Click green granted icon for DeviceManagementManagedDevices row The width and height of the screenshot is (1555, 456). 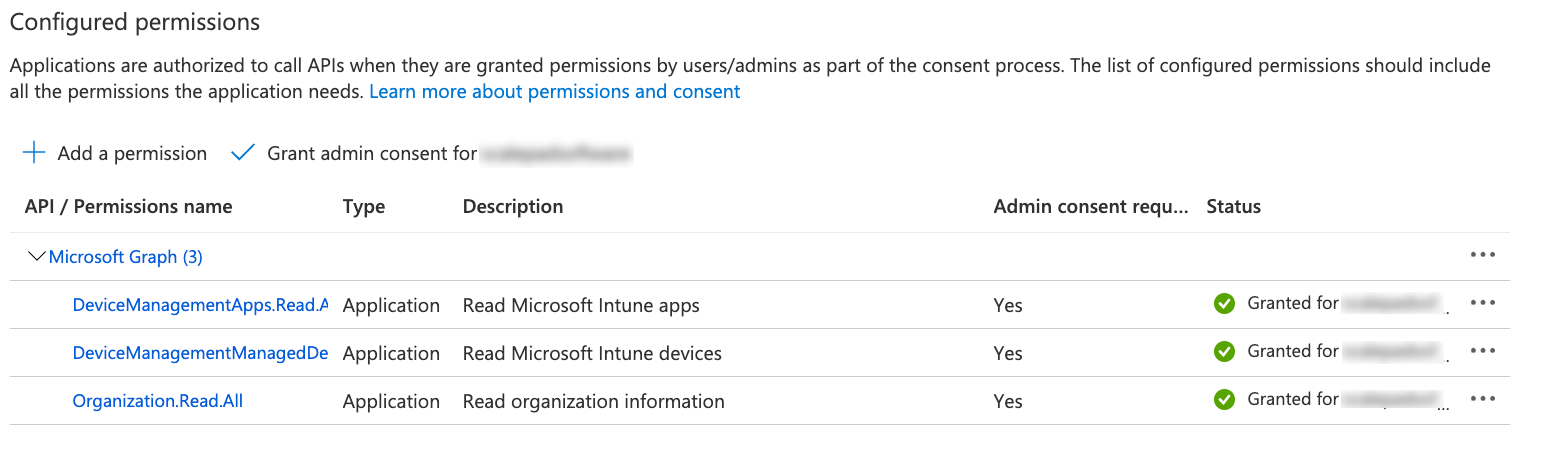[1223, 352]
